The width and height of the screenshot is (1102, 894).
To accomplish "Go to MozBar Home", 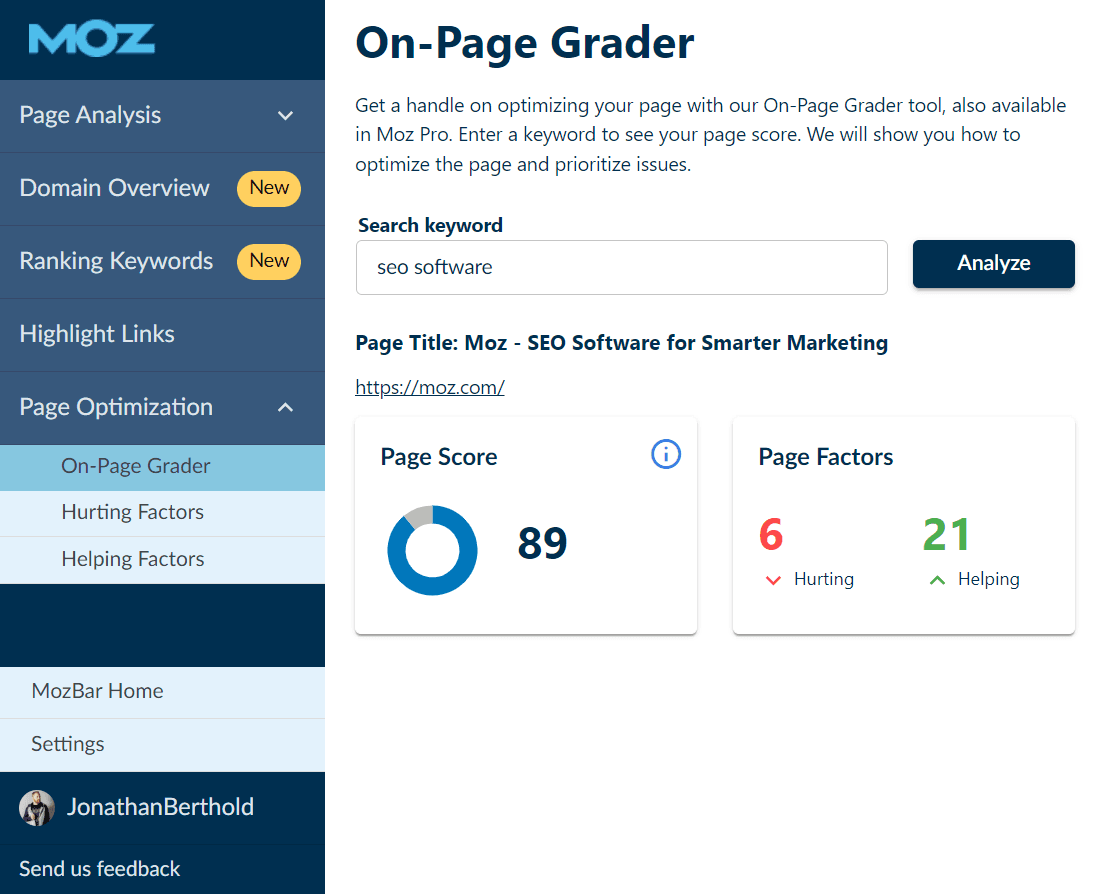I will [x=97, y=691].
